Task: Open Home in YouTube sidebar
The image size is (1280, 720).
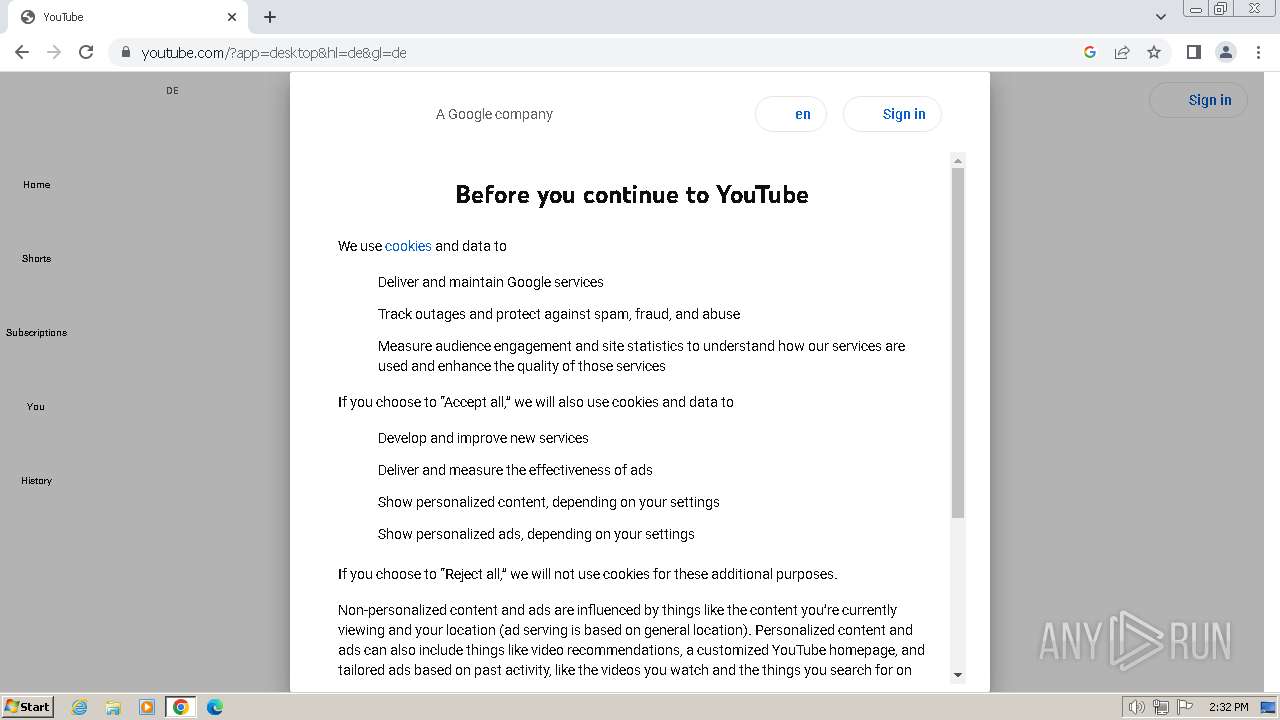Action: 36,185
